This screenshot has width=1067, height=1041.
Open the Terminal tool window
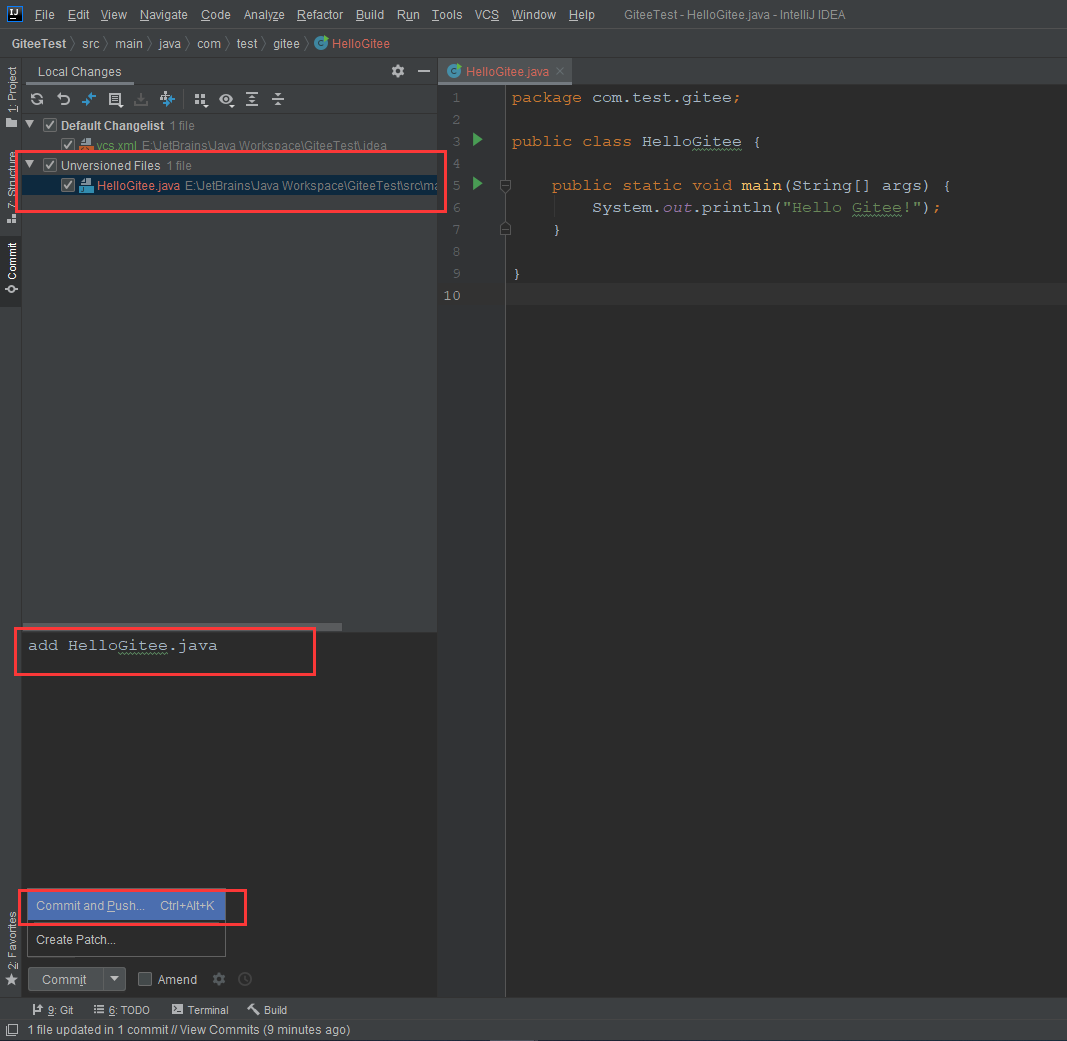click(200, 1010)
